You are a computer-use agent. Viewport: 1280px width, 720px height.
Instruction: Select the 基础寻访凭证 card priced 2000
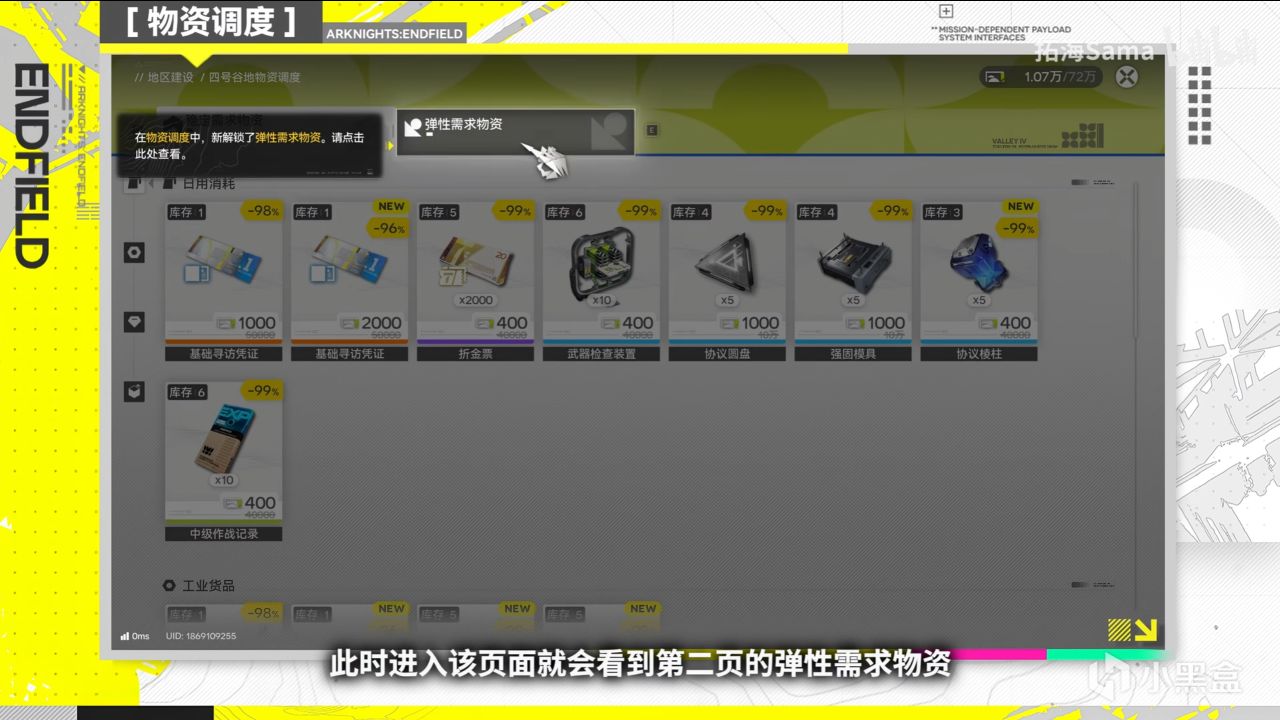[x=349, y=281]
